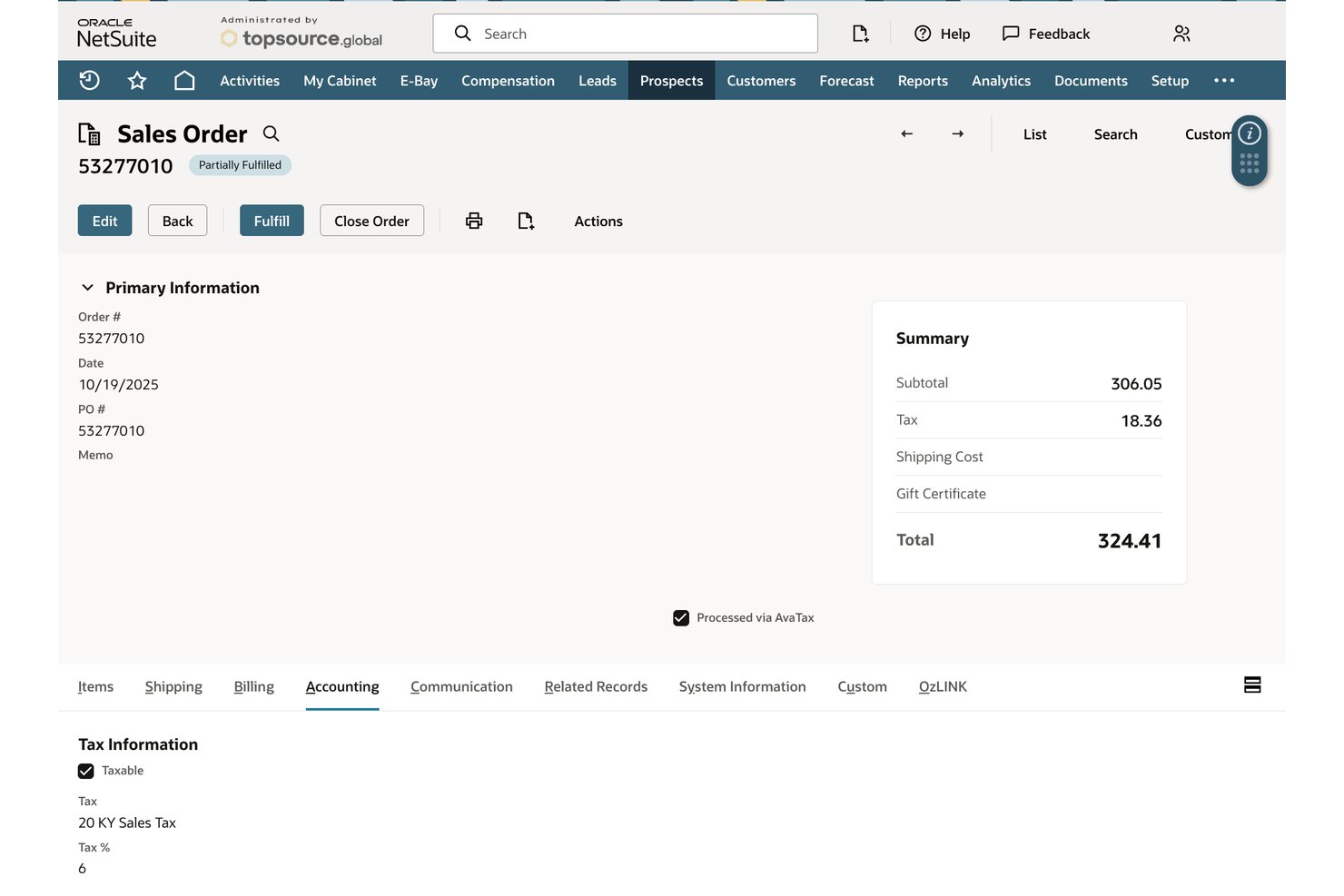The width and height of the screenshot is (1344, 896).
Task: Toggle Processed via AvaTax checkbox
Action: click(681, 618)
